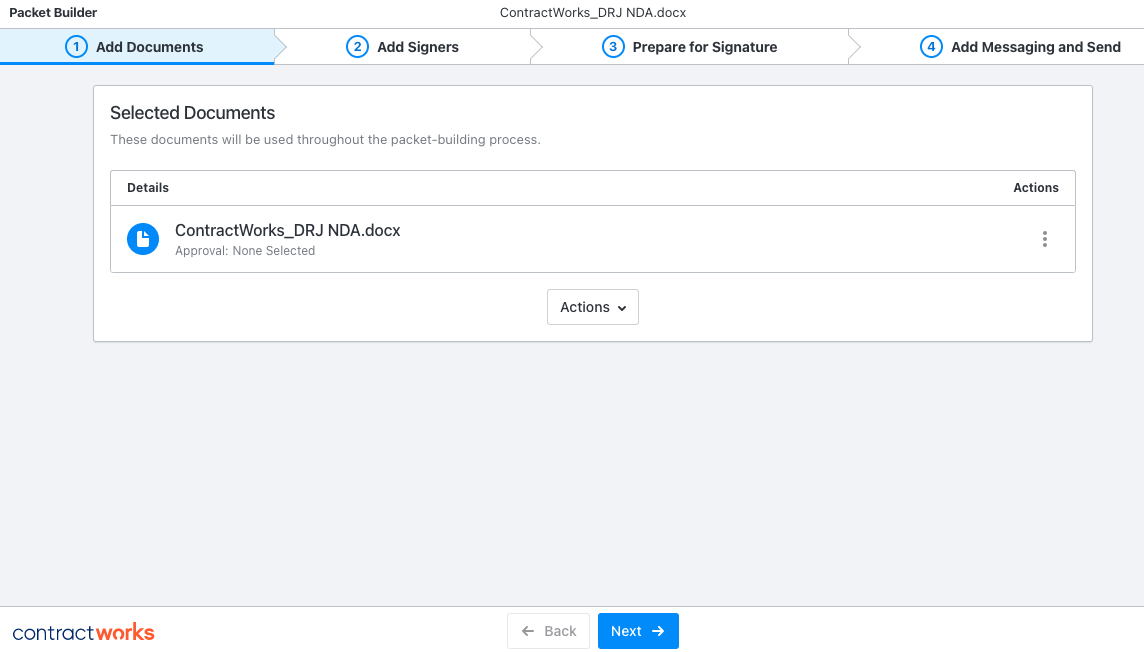Click the Details column header
The height and width of the screenshot is (652, 1144).
[x=147, y=187]
